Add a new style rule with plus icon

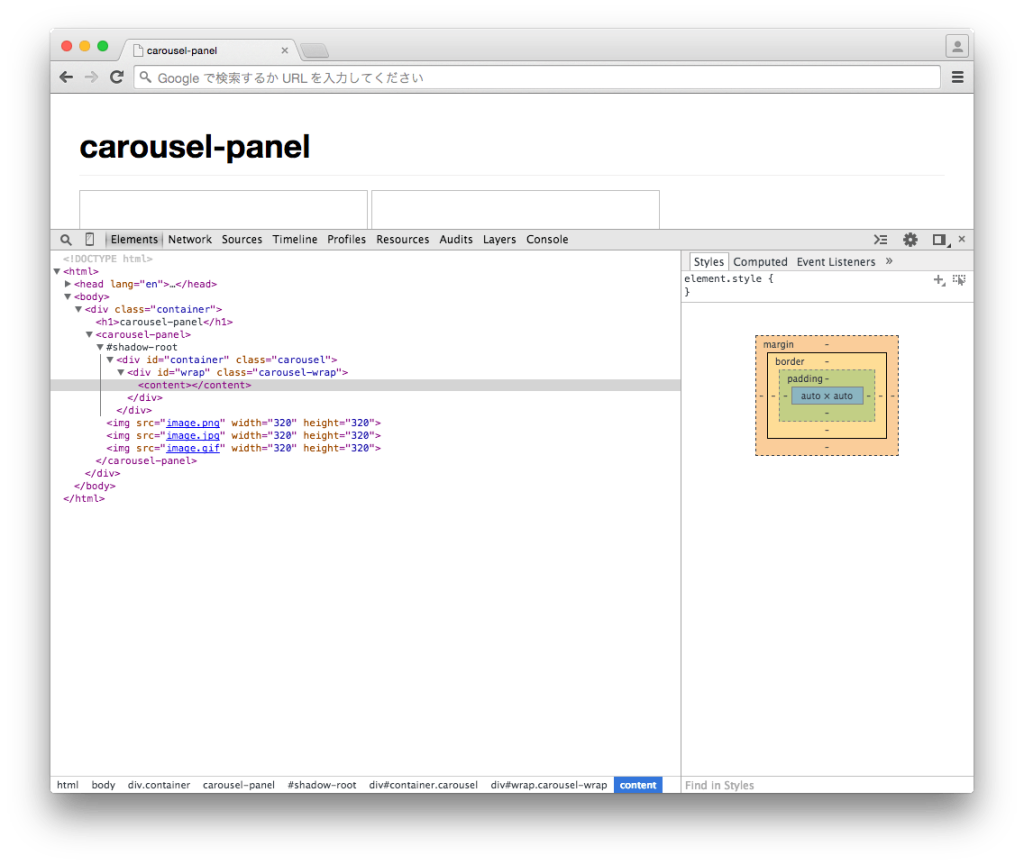(x=938, y=280)
